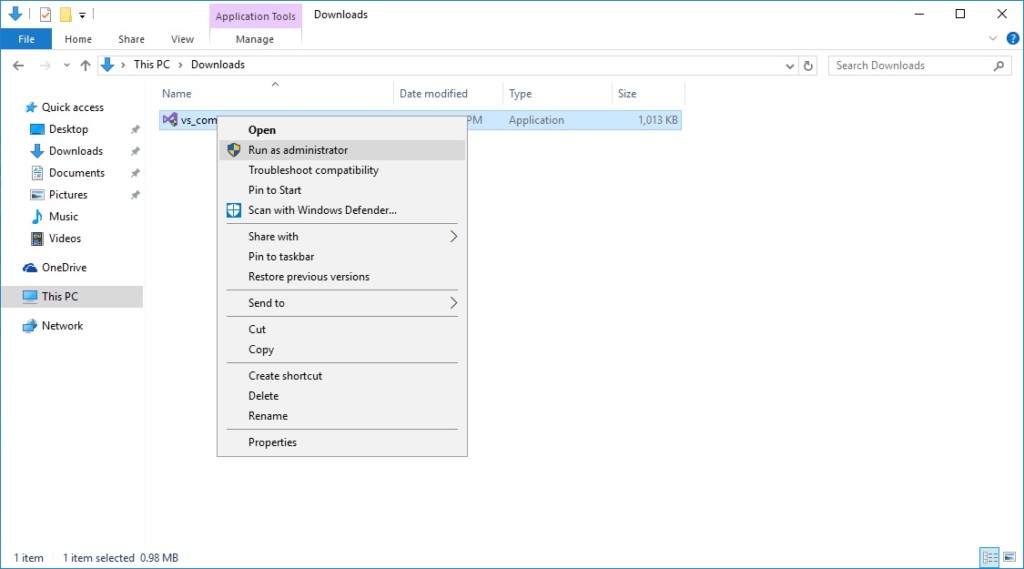Click Copy in the context menu

[342, 350]
